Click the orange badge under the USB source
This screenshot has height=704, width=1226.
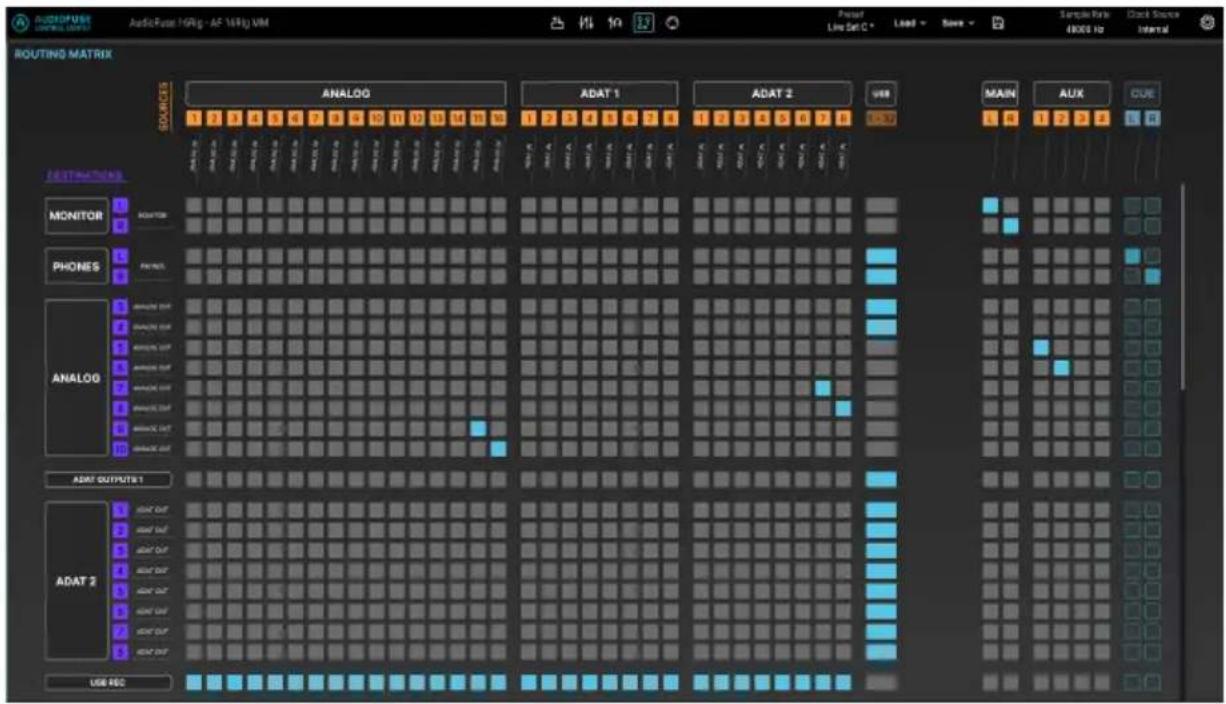881,119
